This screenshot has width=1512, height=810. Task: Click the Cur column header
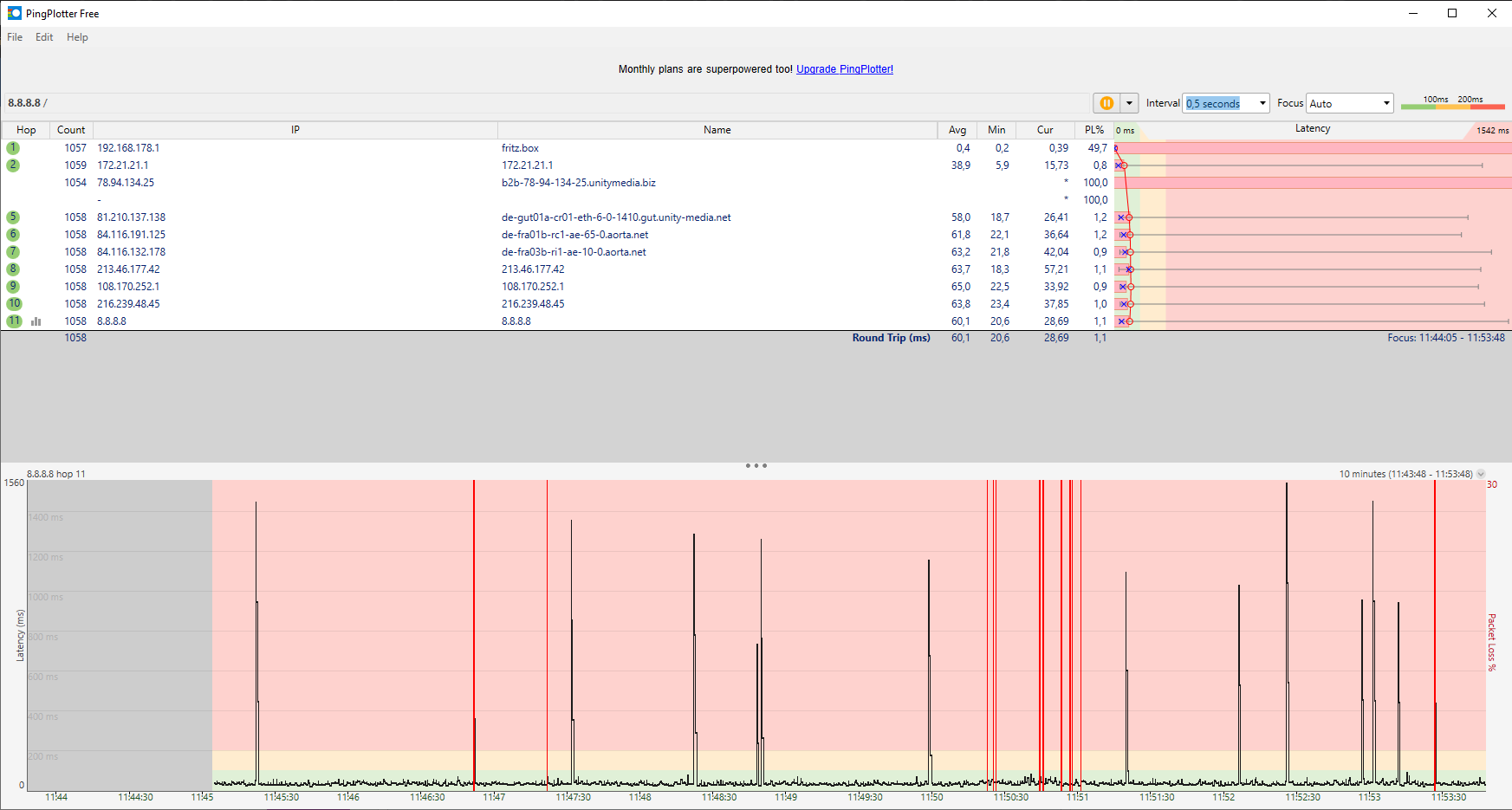point(1045,130)
